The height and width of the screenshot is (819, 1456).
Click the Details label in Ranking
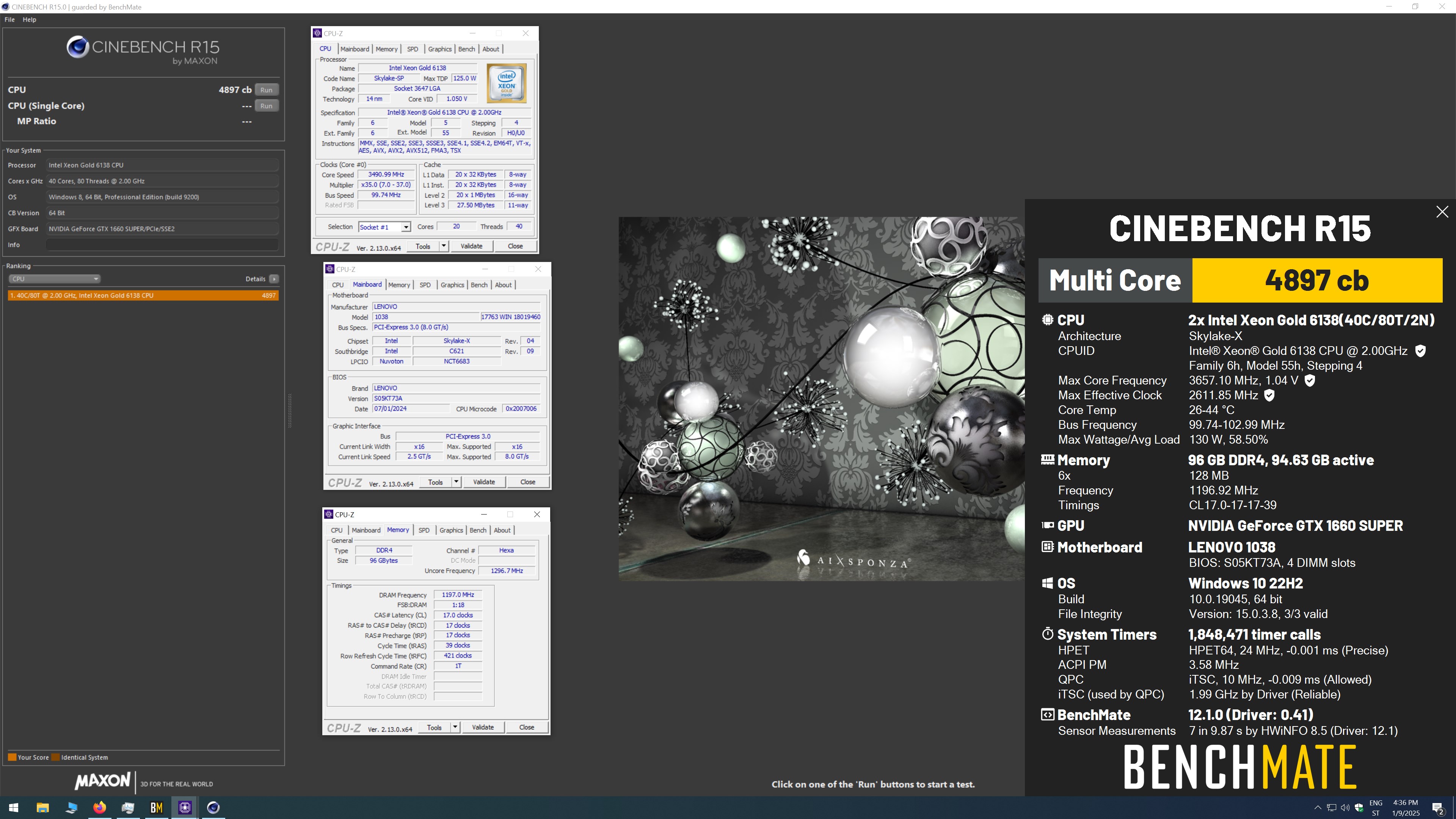(x=256, y=279)
